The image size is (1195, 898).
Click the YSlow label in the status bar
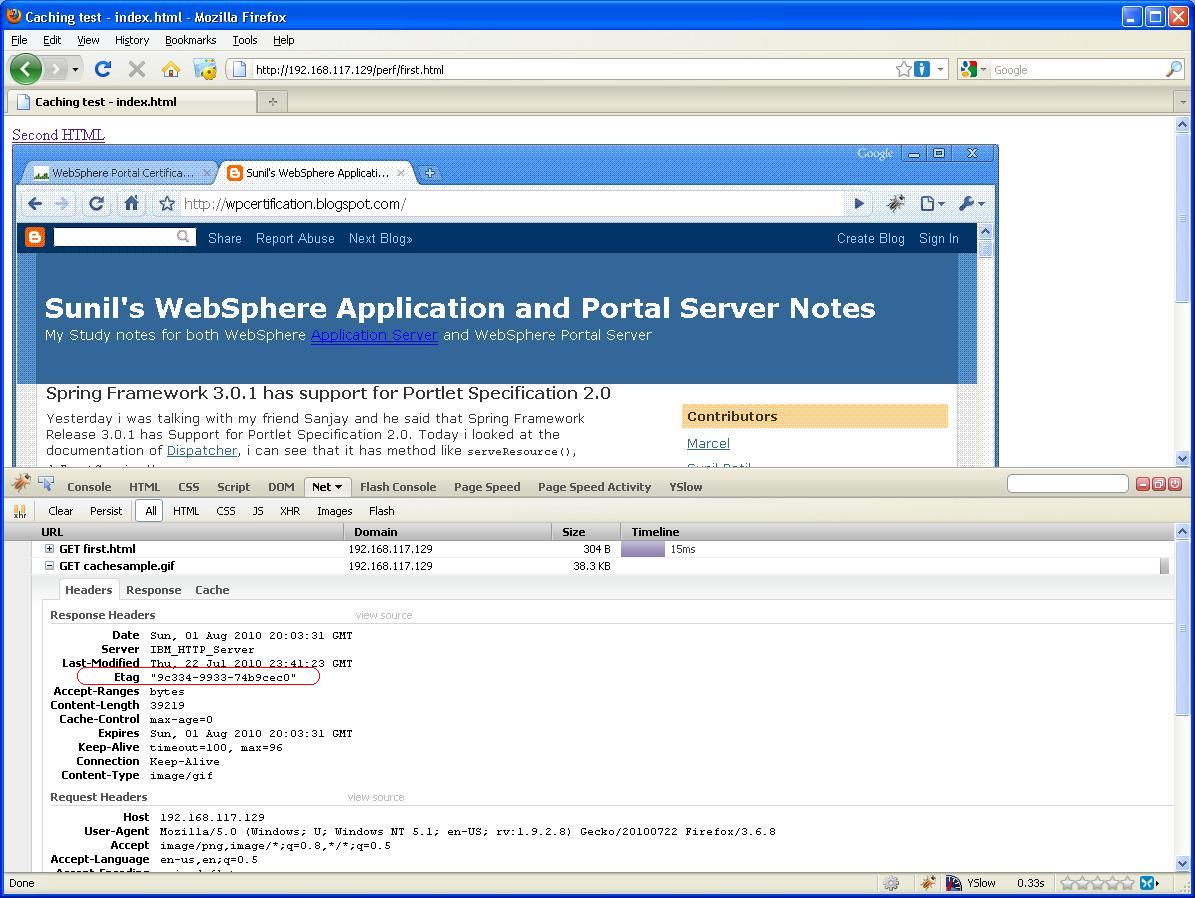[x=982, y=883]
